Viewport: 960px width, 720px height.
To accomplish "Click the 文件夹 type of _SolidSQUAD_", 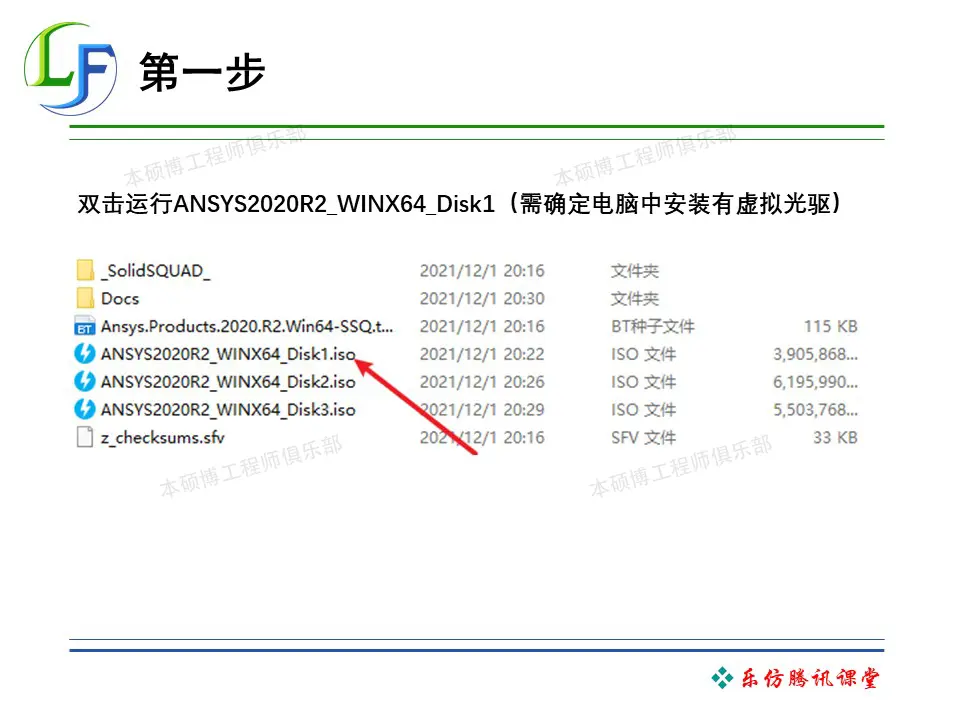I will point(635,271).
